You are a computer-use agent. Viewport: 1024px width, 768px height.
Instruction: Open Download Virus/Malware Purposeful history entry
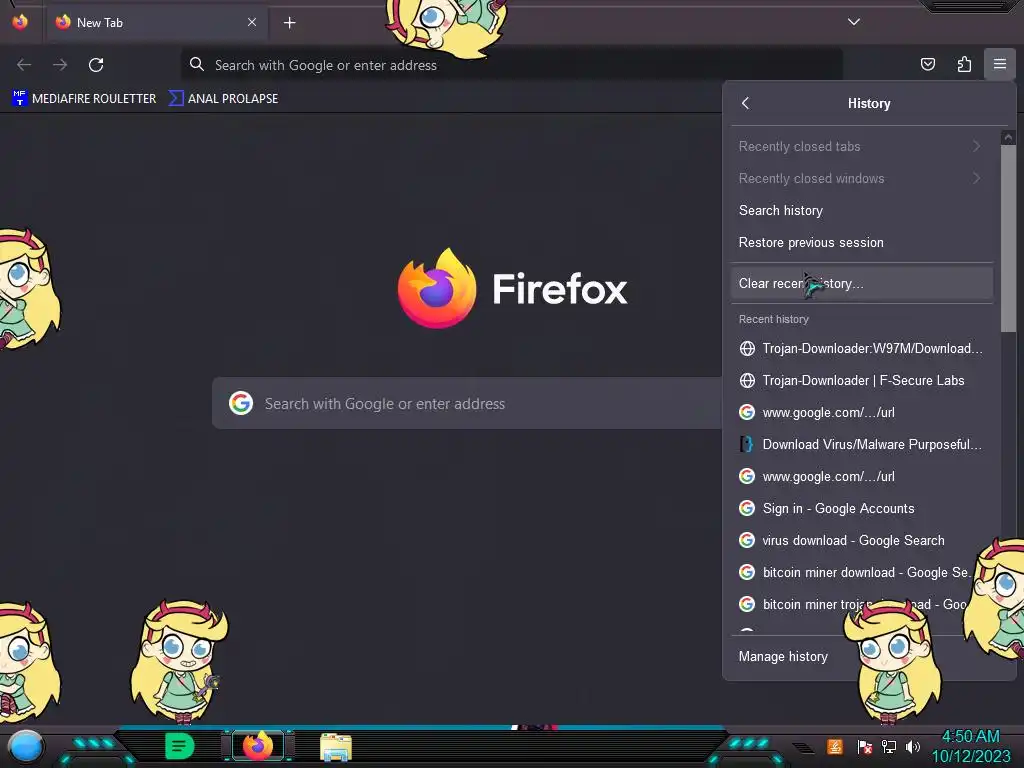[x=861, y=444]
